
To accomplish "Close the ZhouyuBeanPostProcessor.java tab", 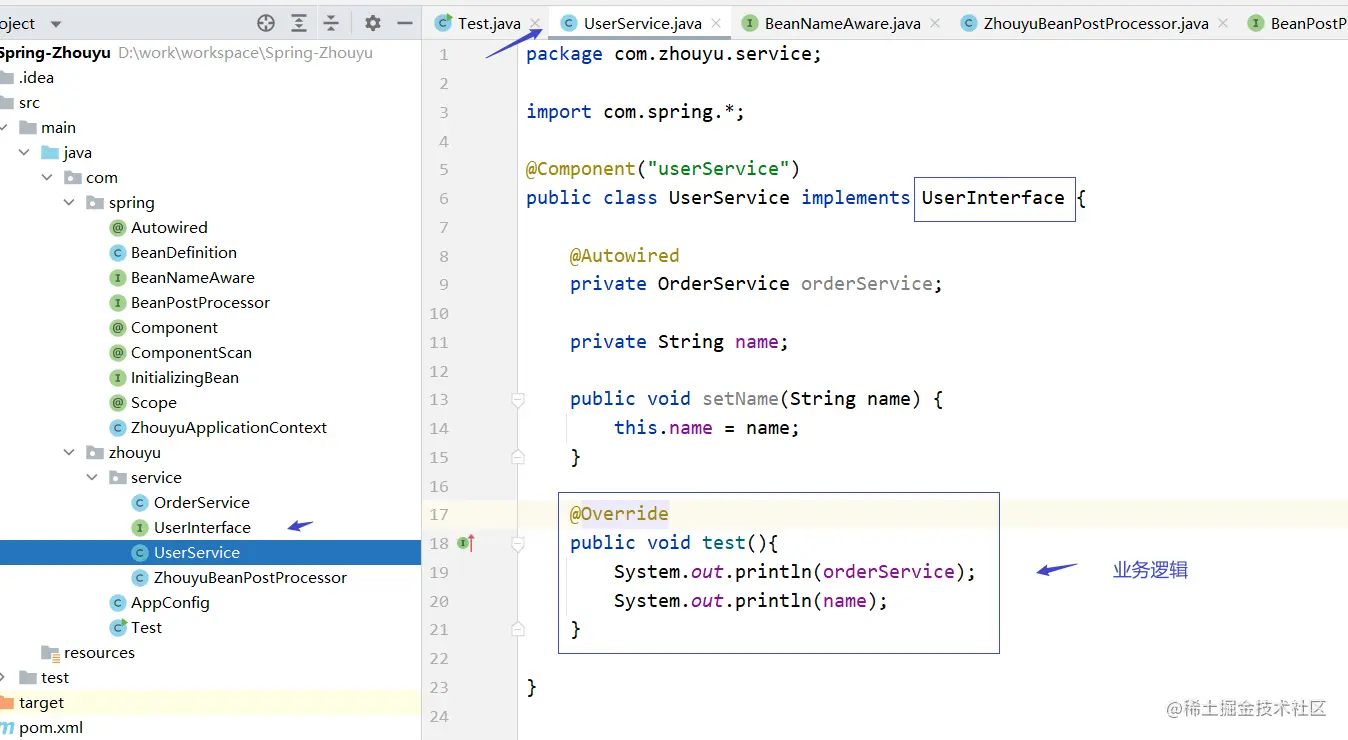I will [x=1223, y=24].
